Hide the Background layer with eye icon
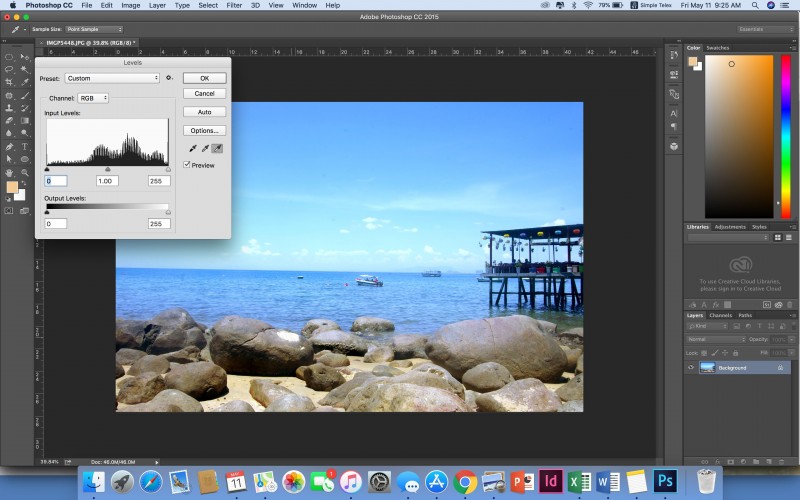Viewport: 800px width, 500px height. click(691, 368)
